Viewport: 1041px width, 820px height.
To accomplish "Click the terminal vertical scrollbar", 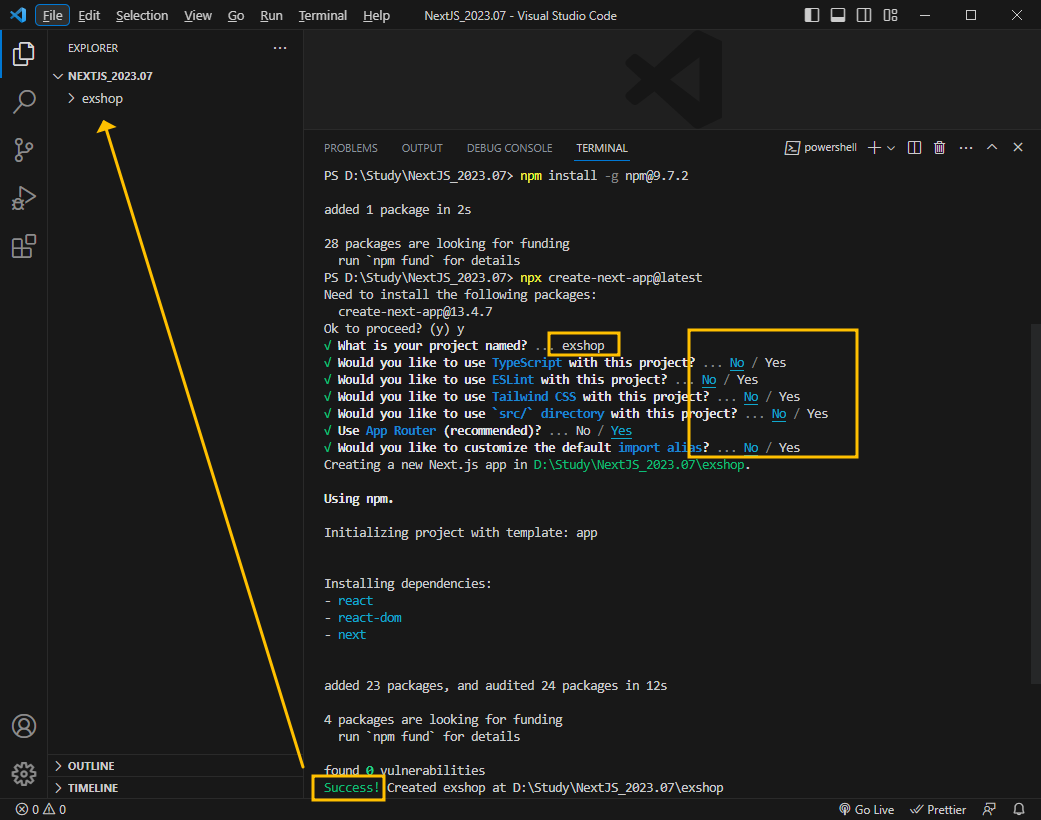I will 1036,503.
